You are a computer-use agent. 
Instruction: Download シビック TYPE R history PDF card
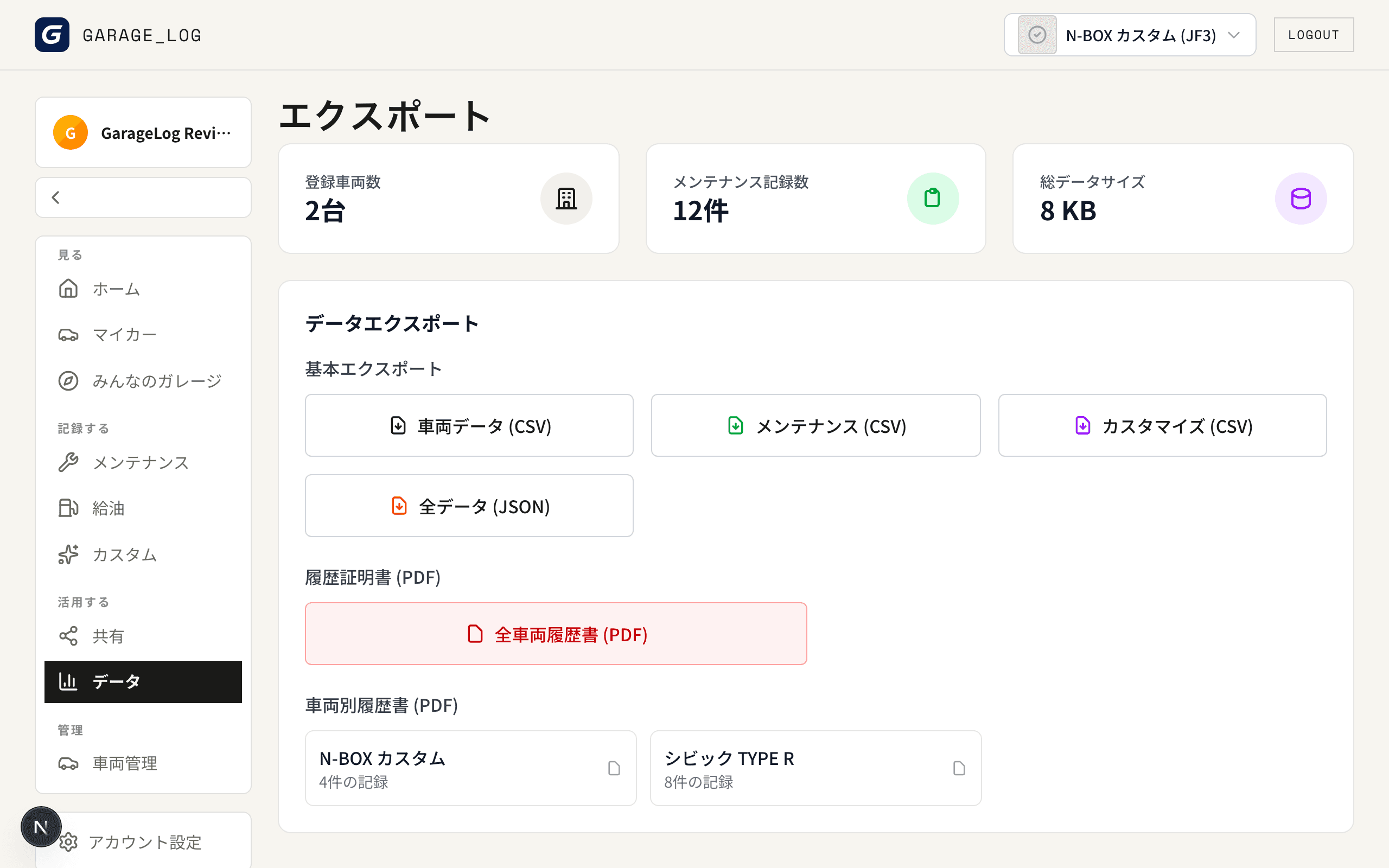(x=815, y=768)
